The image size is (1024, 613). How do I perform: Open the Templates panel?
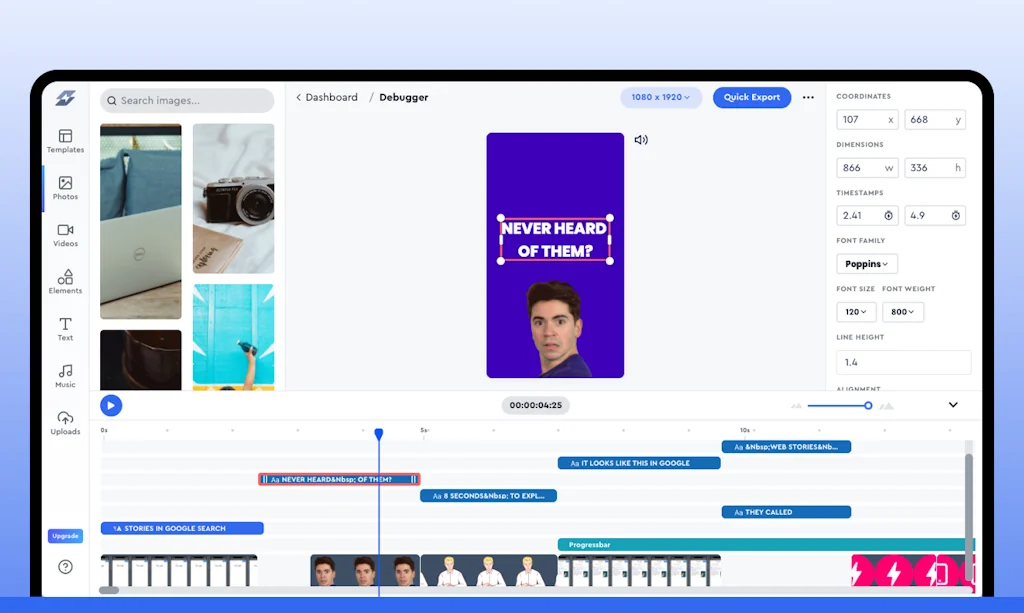click(65, 141)
